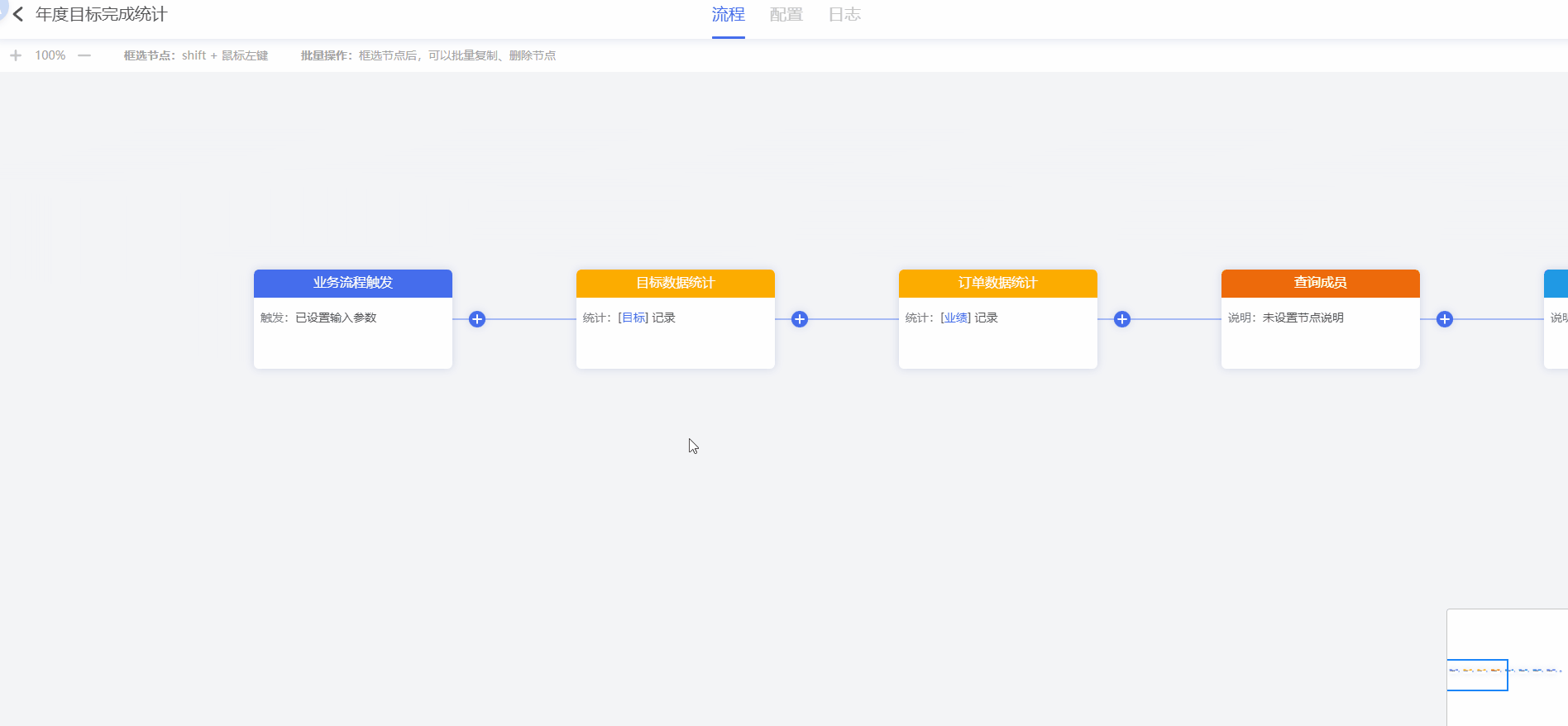This screenshot has height=726, width=1568.
Task: Select the 查询成员 node header
Action: click(x=1321, y=283)
